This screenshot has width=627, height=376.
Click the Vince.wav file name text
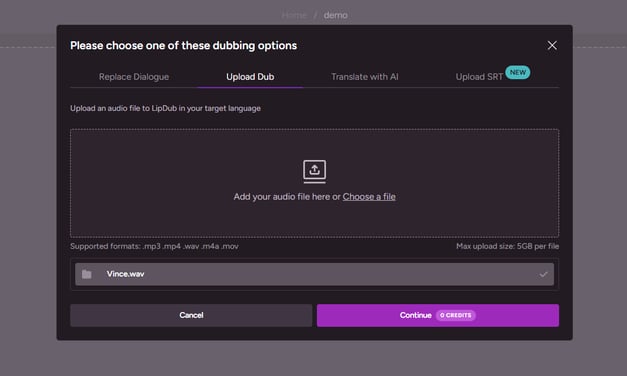point(125,274)
